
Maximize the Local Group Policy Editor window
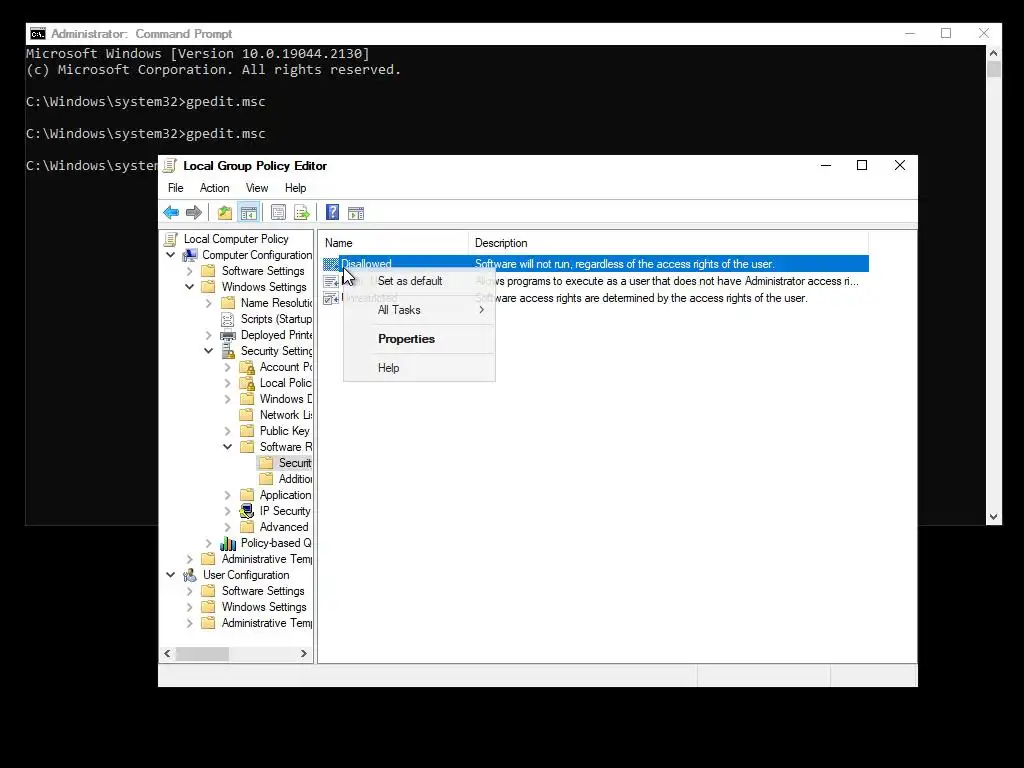(x=862, y=165)
